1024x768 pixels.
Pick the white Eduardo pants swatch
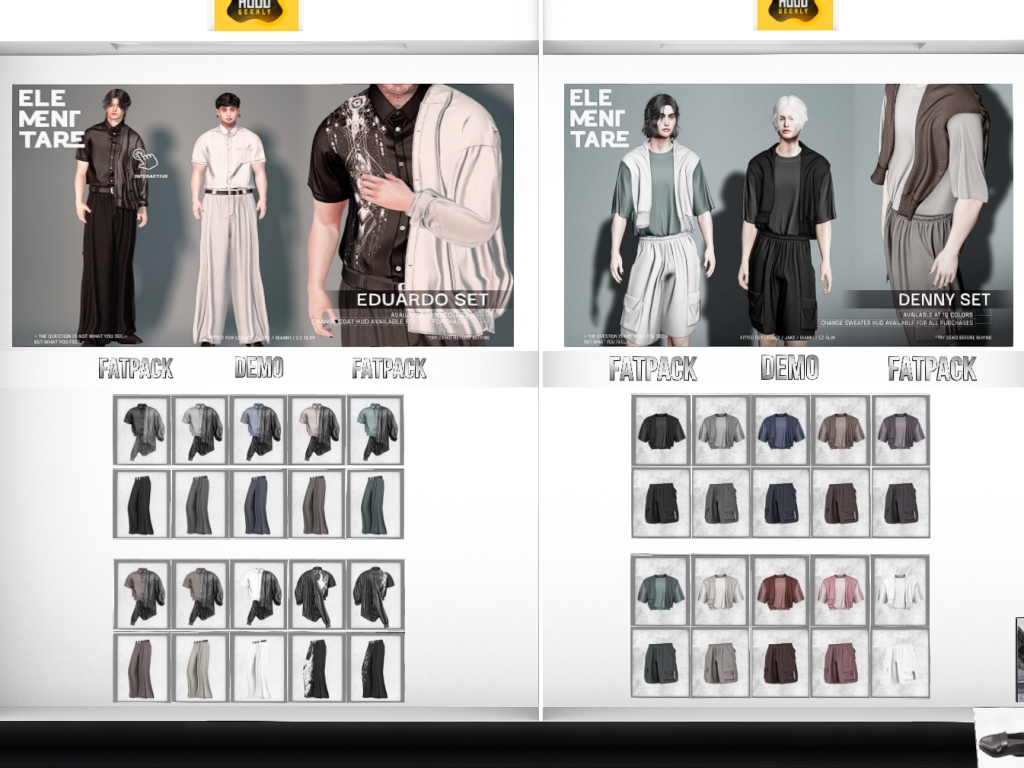coord(259,667)
